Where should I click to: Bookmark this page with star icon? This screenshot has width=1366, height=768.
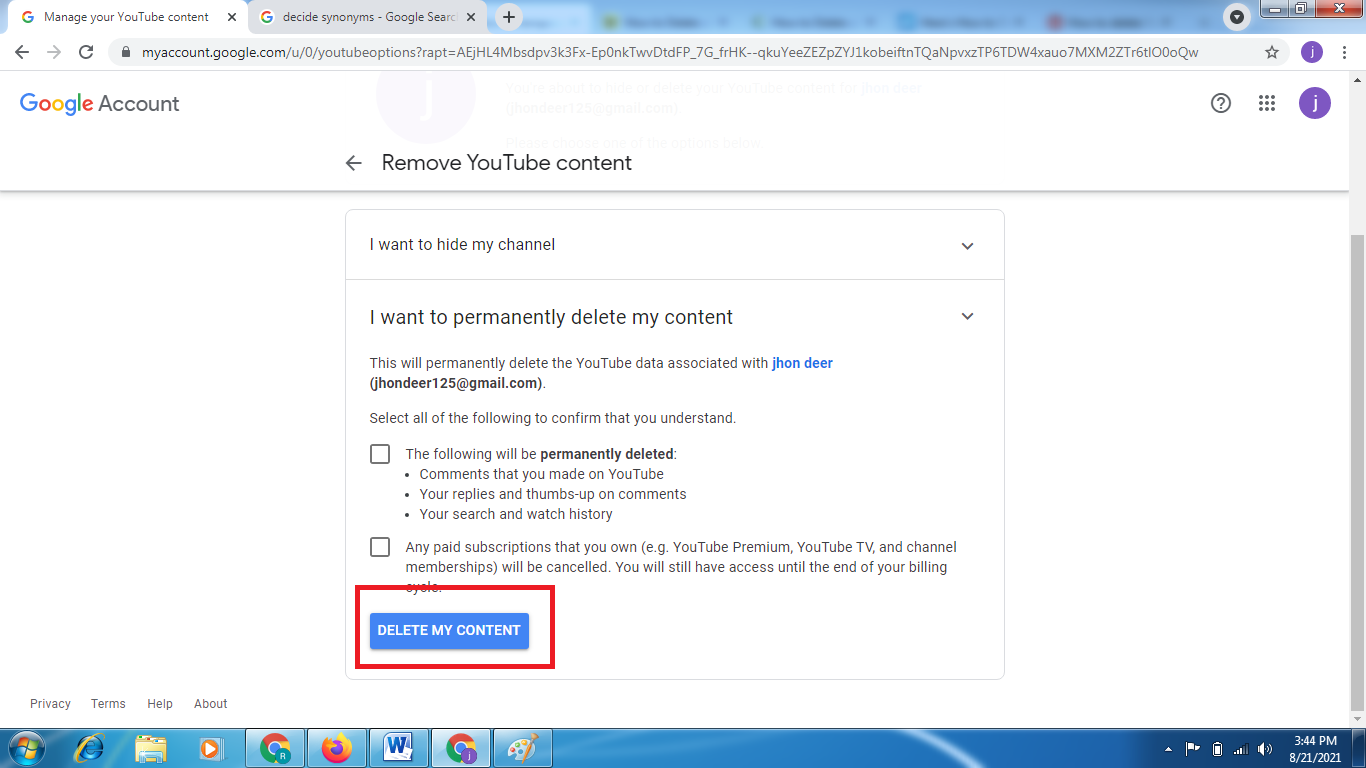point(1272,52)
